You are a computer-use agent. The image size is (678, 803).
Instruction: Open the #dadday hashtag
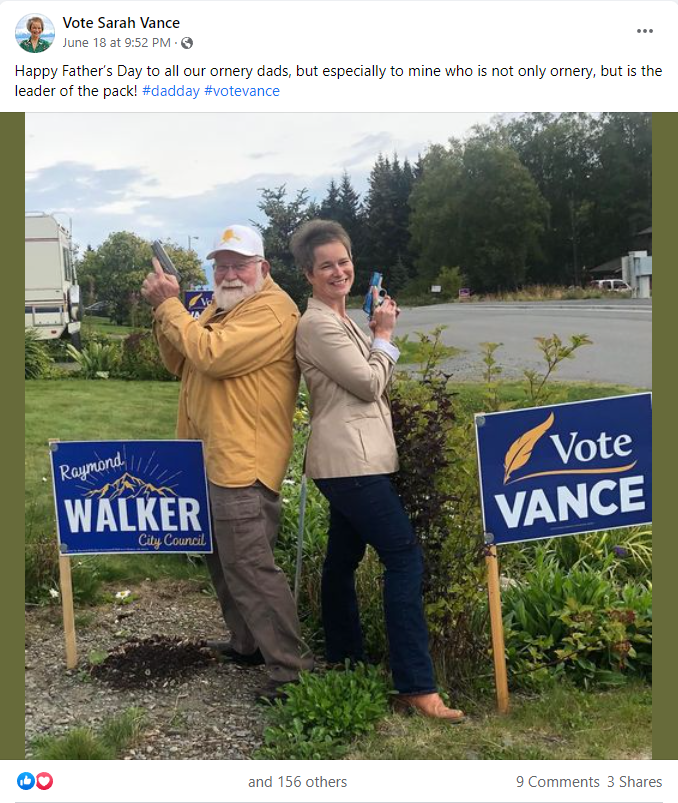(171, 91)
